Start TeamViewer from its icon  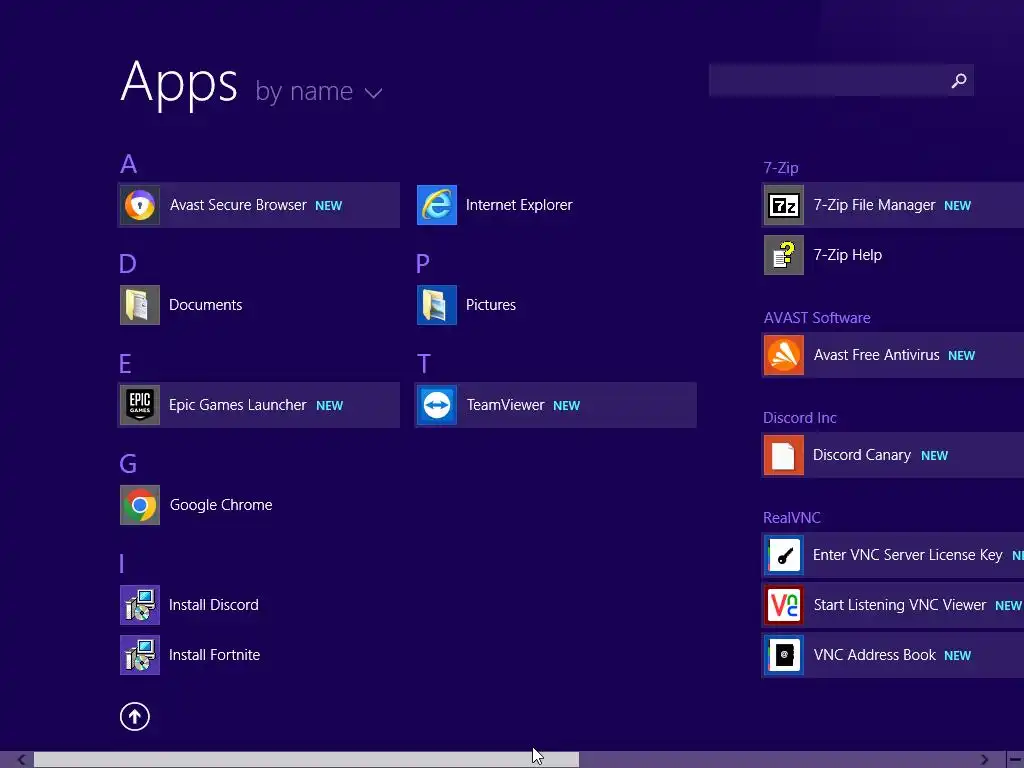[x=437, y=405]
